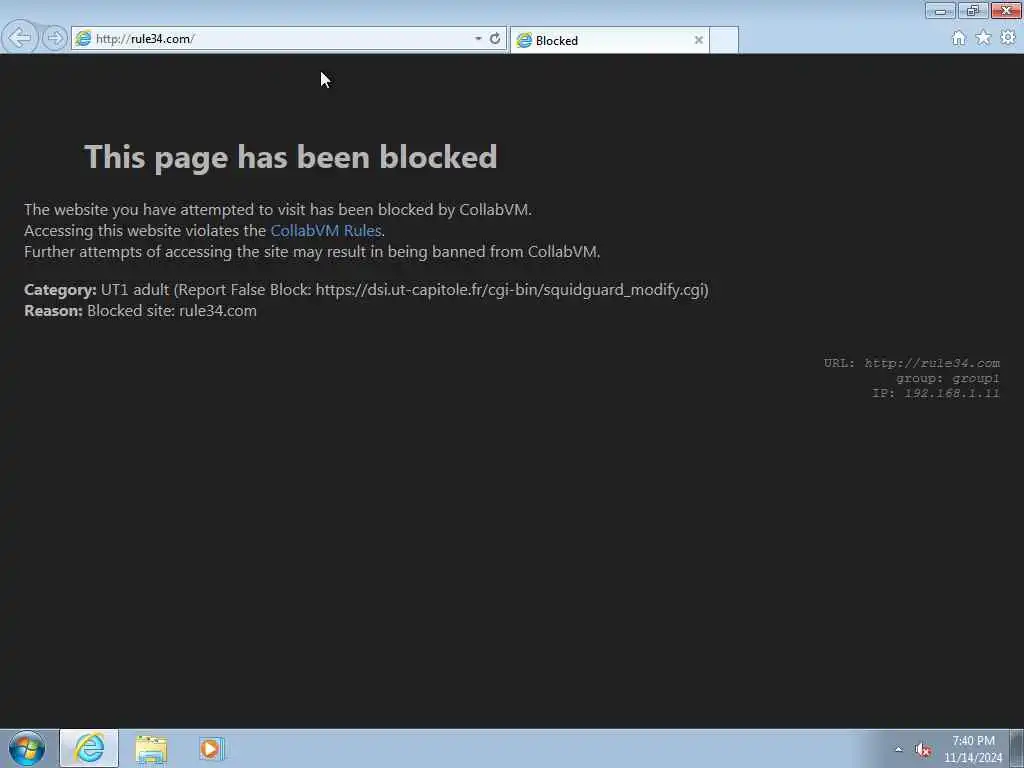Restore down the Internet Explorer window

click(973, 11)
